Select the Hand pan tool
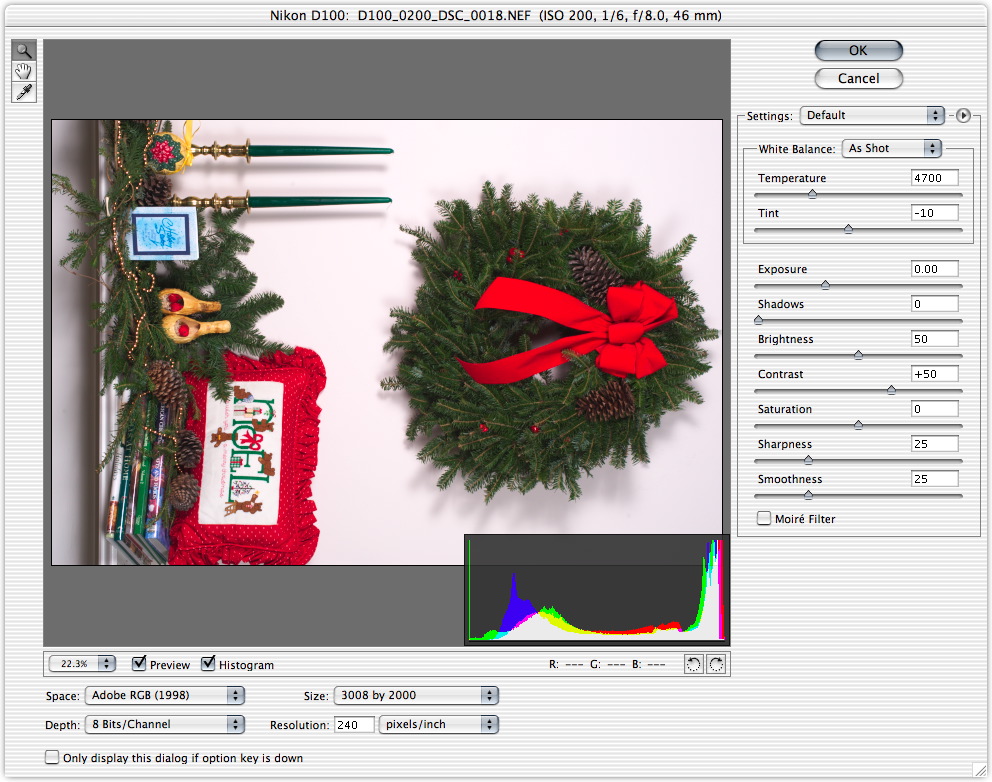This screenshot has width=992, height=782. (x=23, y=71)
